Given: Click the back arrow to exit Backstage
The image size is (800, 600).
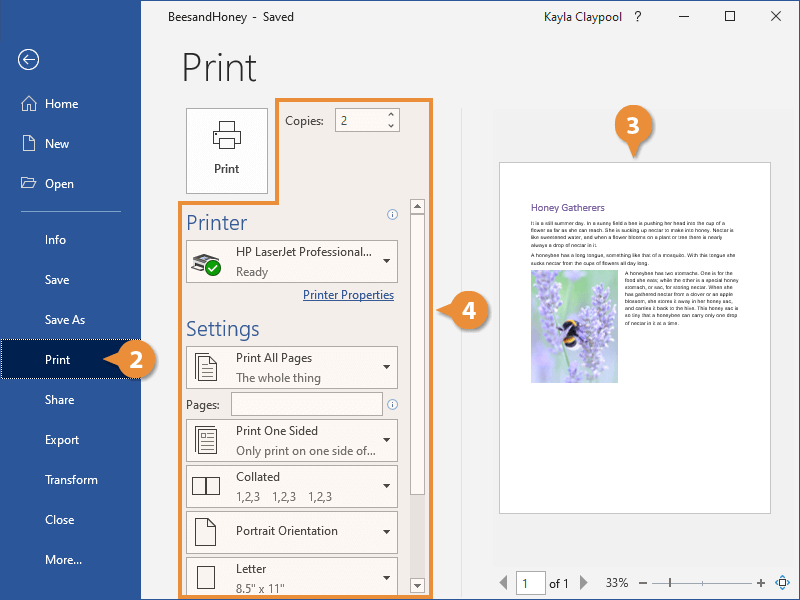Looking at the screenshot, I should (x=28, y=60).
